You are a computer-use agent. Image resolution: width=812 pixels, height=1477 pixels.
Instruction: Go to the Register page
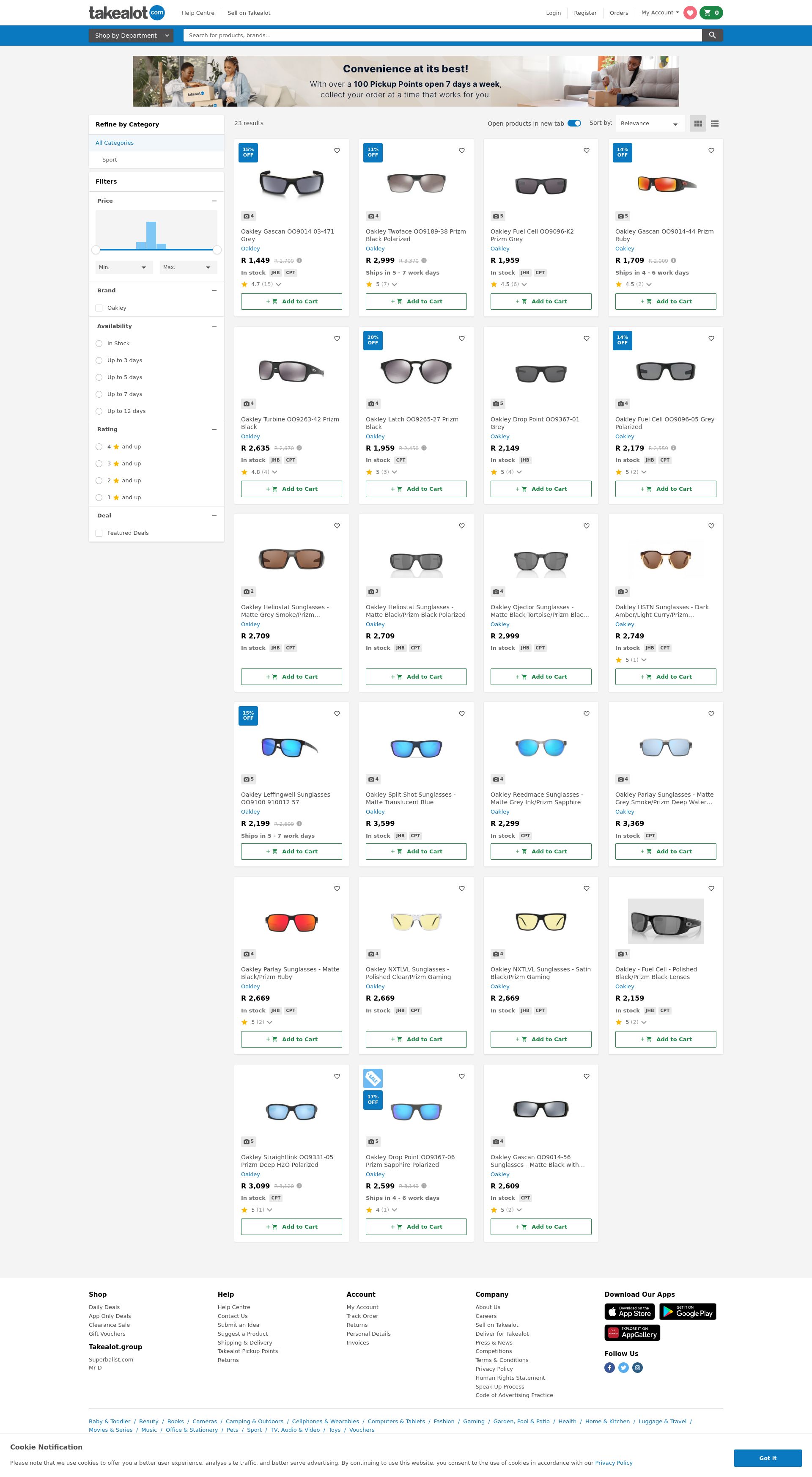pyautogui.click(x=585, y=13)
